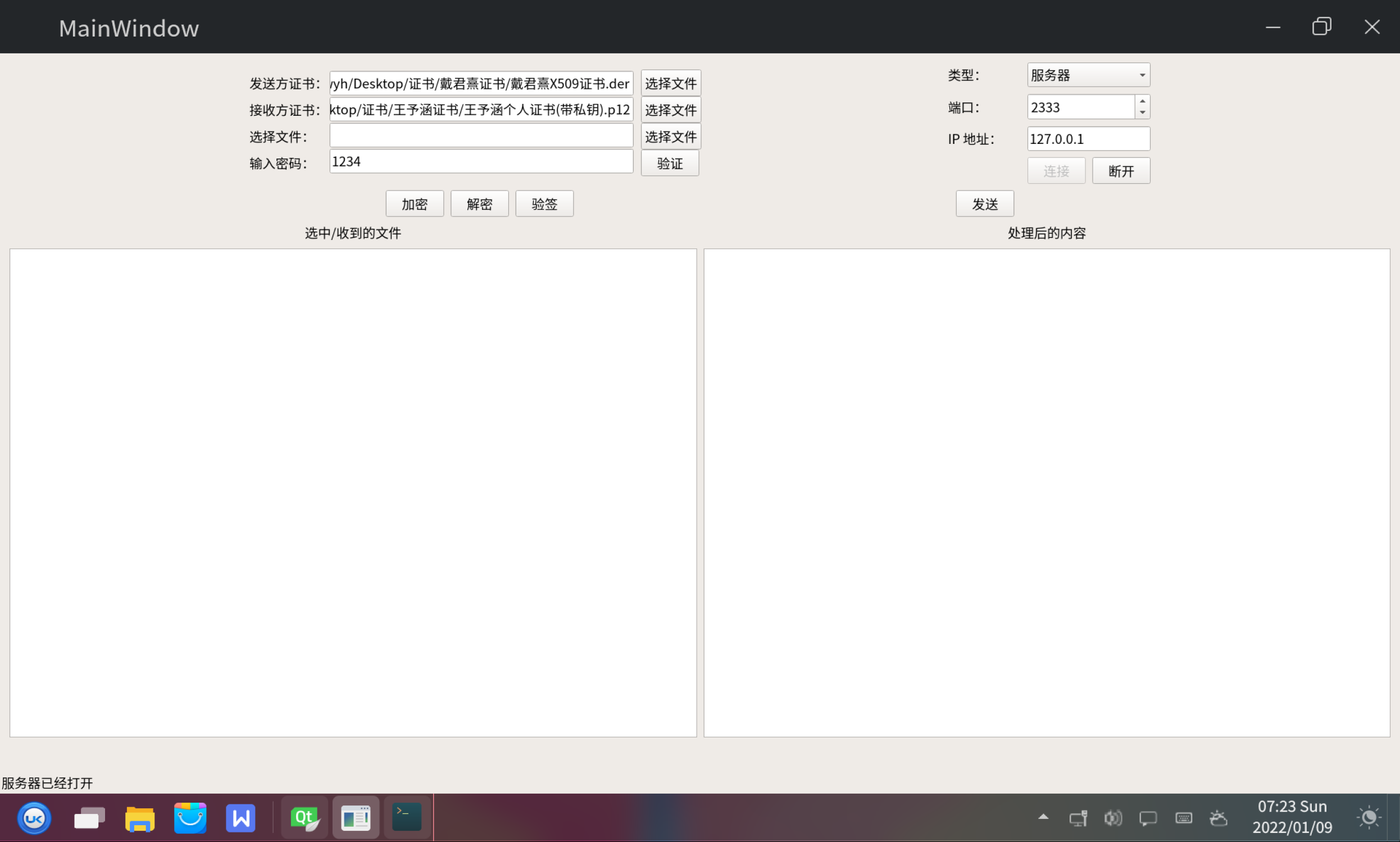
Task: Click the night mode sun icon
Action: 1368,818
